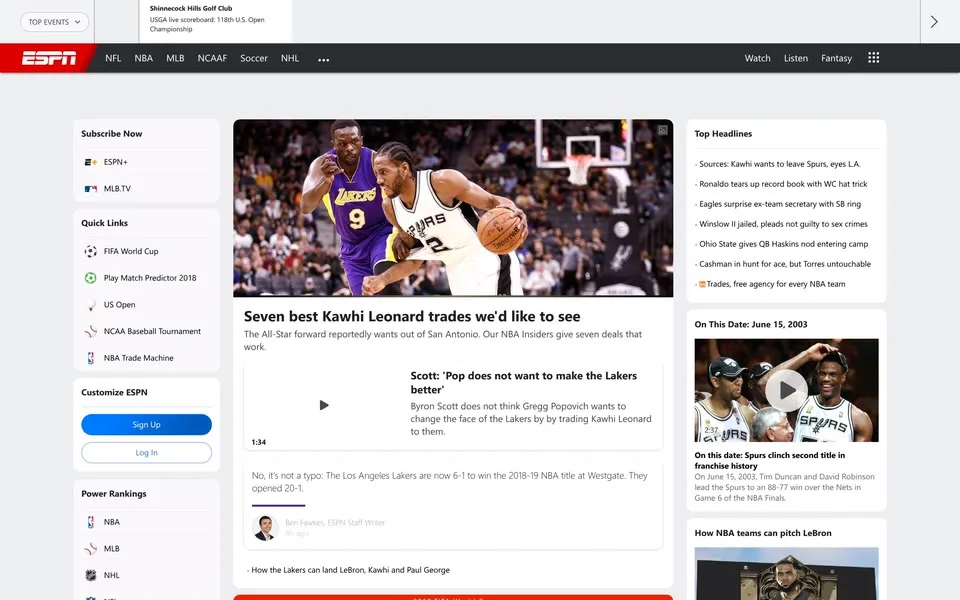Open the NCAAF menu

point(212,58)
